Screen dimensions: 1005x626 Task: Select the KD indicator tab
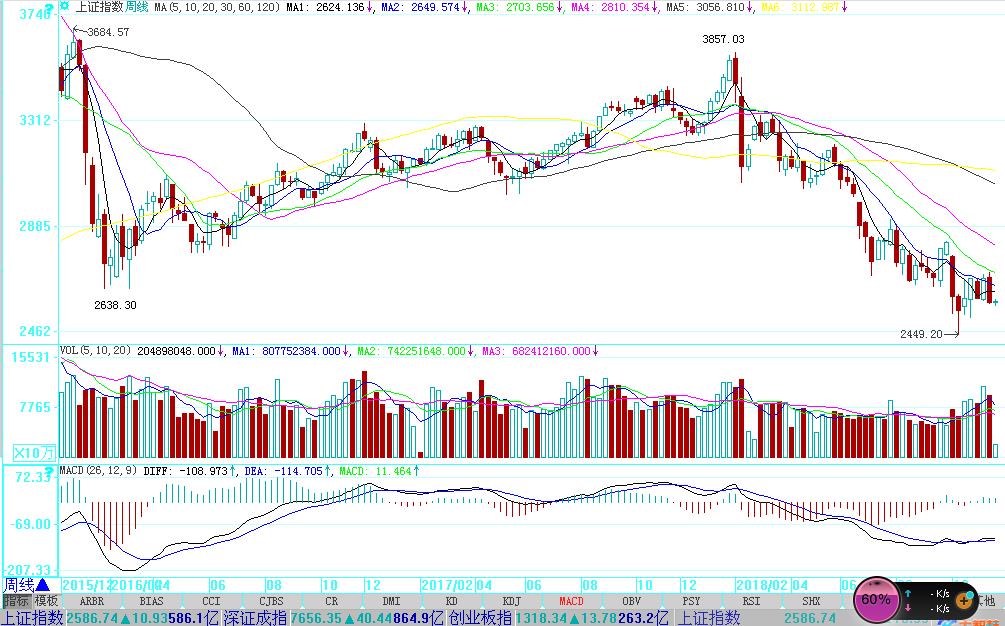click(x=451, y=602)
